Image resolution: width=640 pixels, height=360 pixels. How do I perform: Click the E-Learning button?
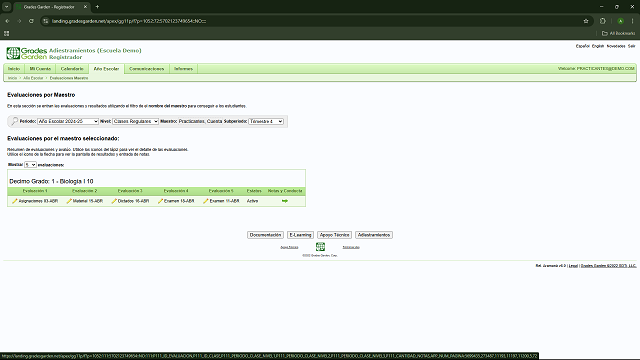[x=300, y=235]
